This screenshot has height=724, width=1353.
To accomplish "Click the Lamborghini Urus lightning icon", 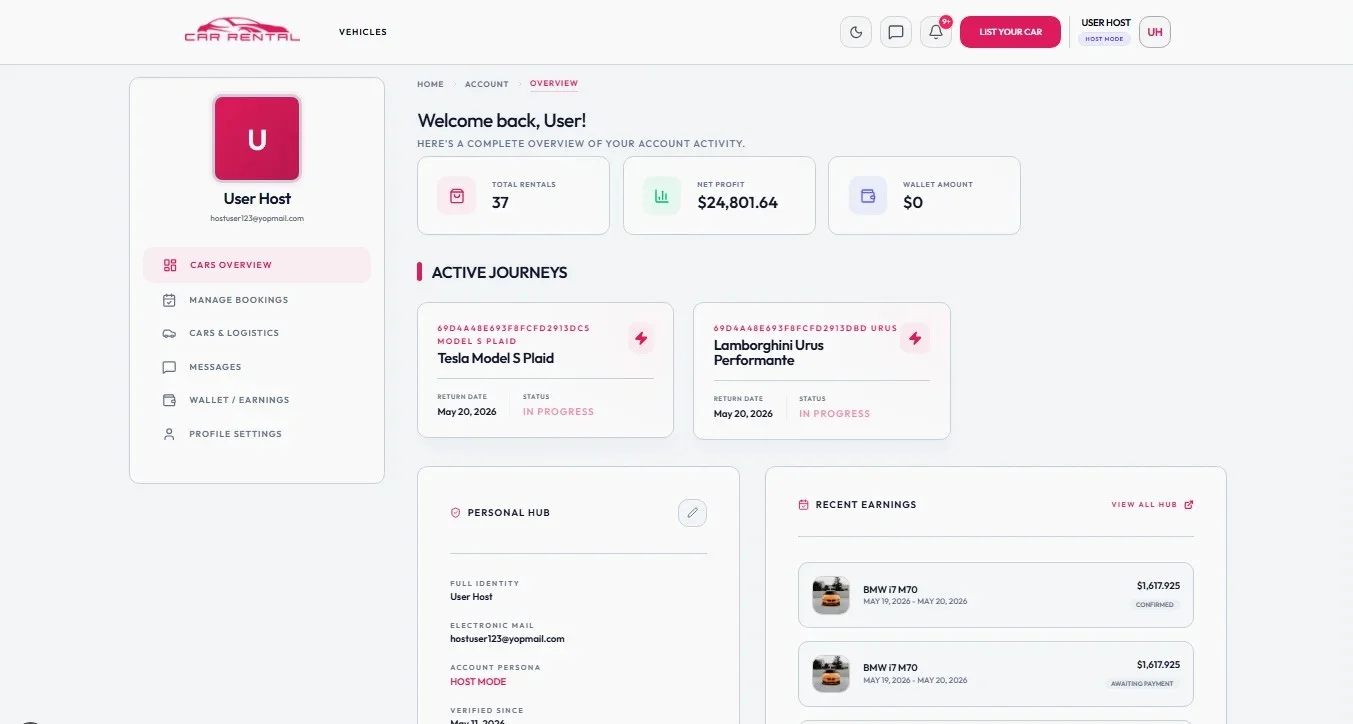I will tap(914, 339).
